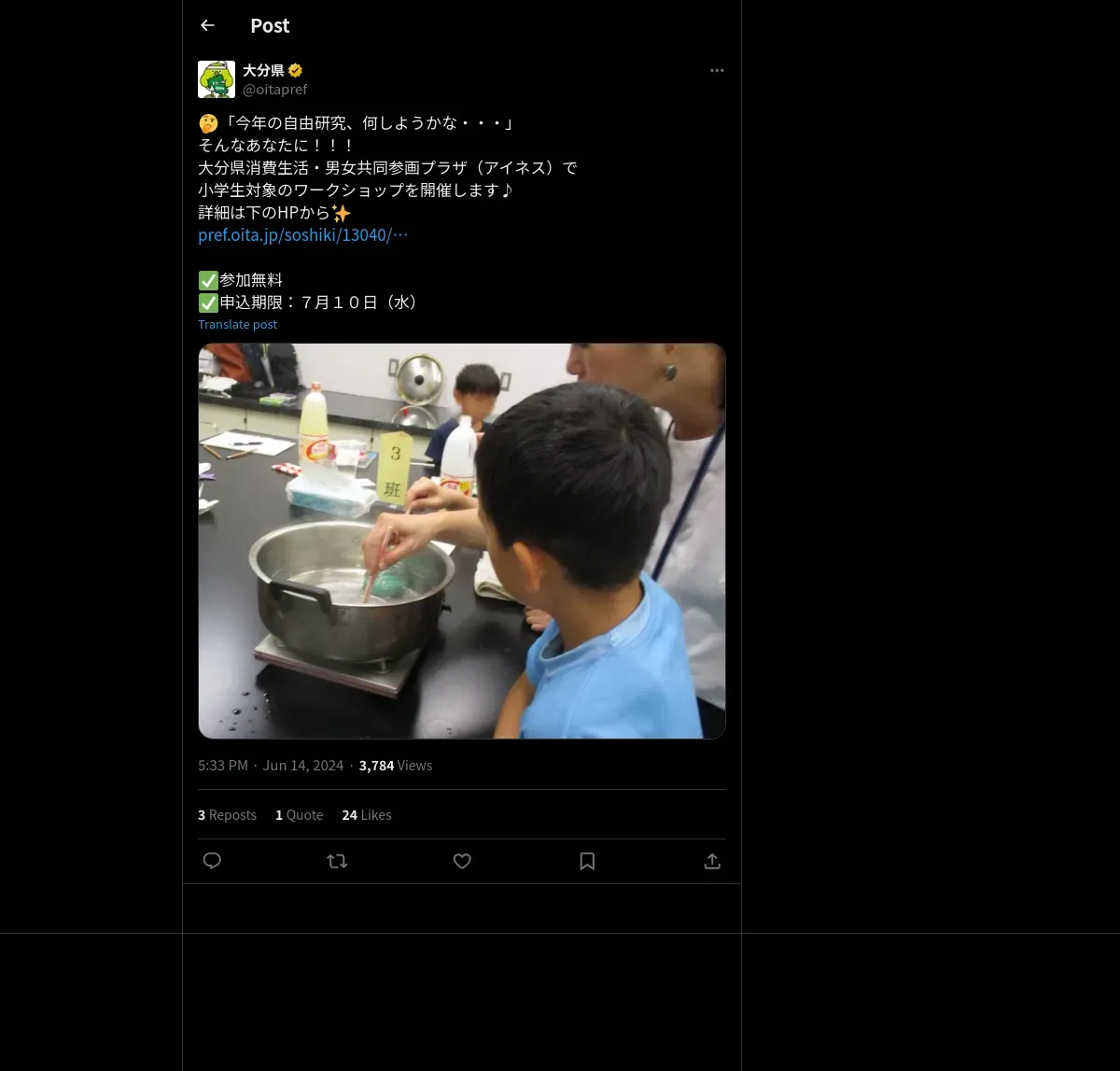
Task: Open the share post icon
Action: [712, 861]
